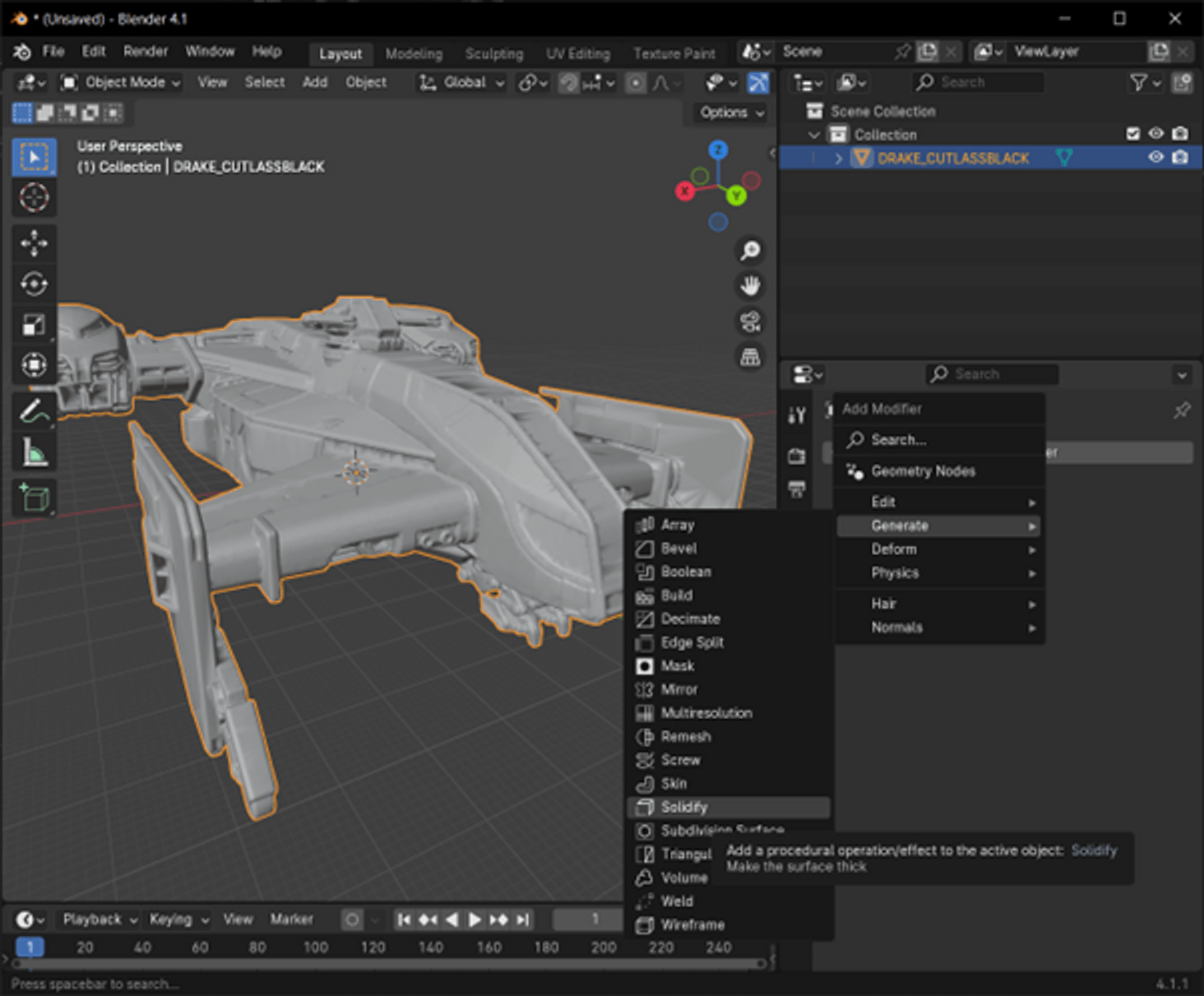Screen dimensions: 1204x996
Task: Open the Global transform orientation dropdown
Action: tap(460, 82)
